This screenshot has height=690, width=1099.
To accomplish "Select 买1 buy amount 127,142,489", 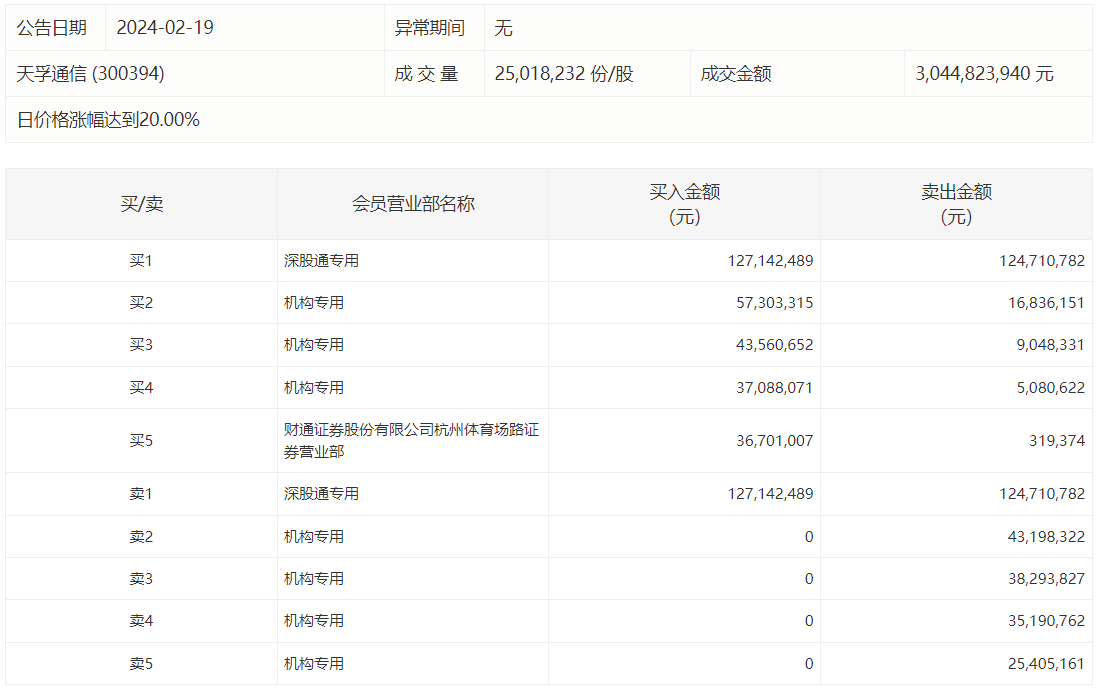I will tap(770, 261).
